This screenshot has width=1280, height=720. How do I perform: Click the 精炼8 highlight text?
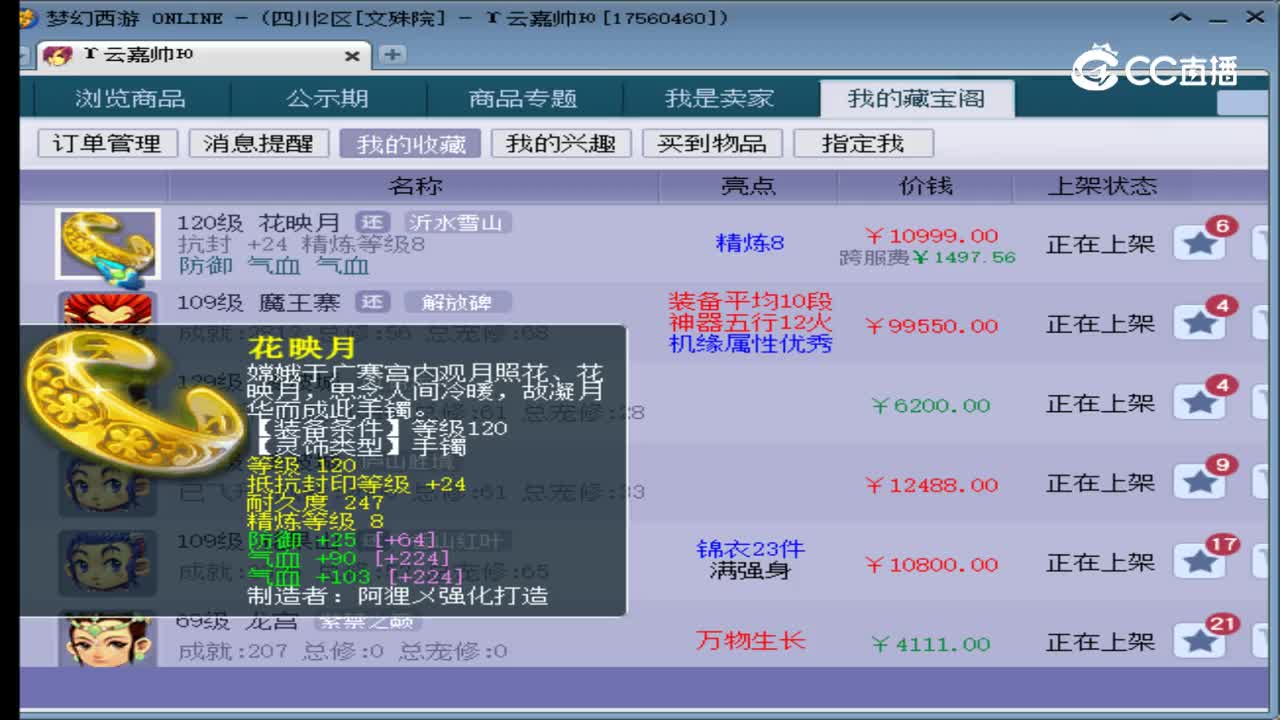[x=750, y=243]
